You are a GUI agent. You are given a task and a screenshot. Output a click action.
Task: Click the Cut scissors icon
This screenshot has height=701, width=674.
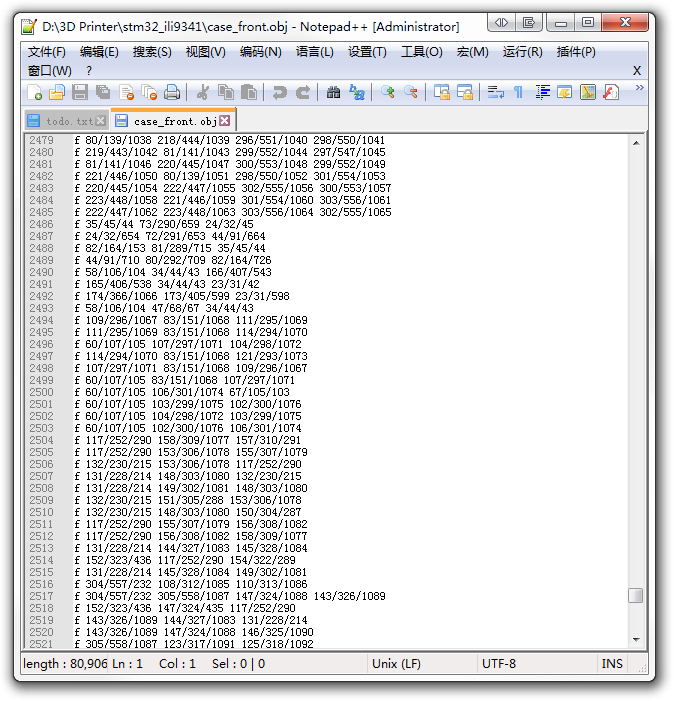(203, 93)
